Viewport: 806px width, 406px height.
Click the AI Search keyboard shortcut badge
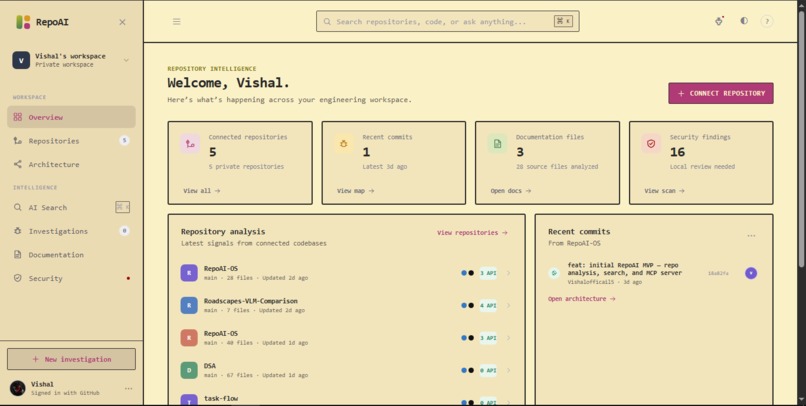[x=122, y=207]
